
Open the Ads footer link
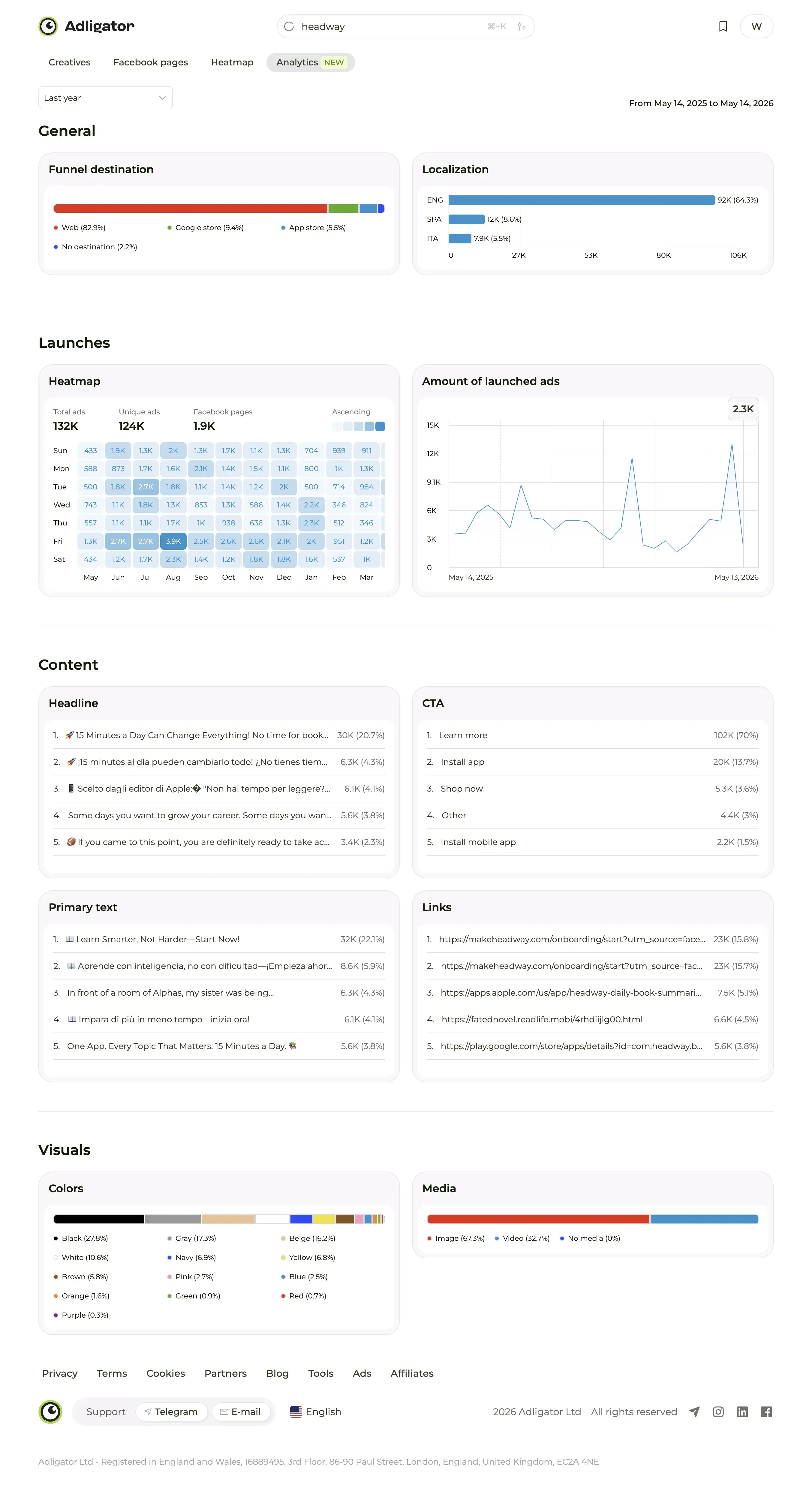click(362, 1373)
